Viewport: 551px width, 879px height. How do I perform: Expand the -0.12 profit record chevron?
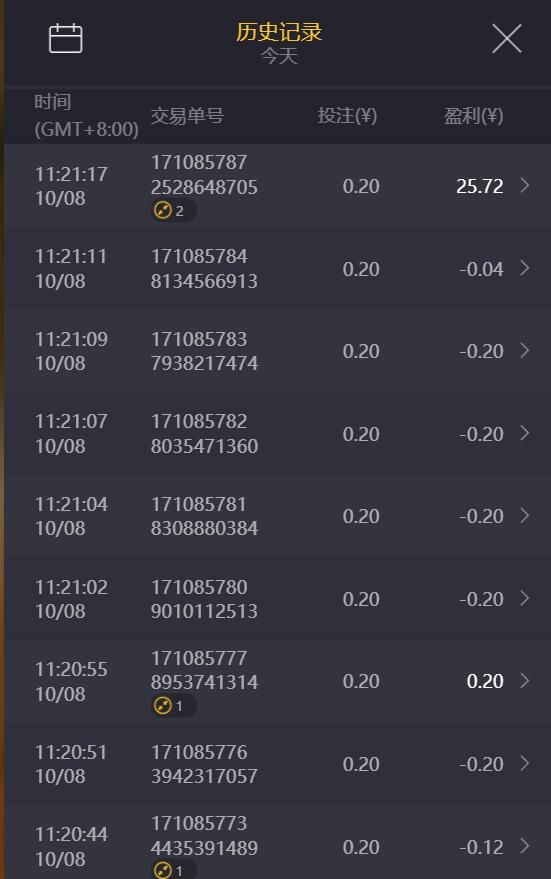[525, 845]
